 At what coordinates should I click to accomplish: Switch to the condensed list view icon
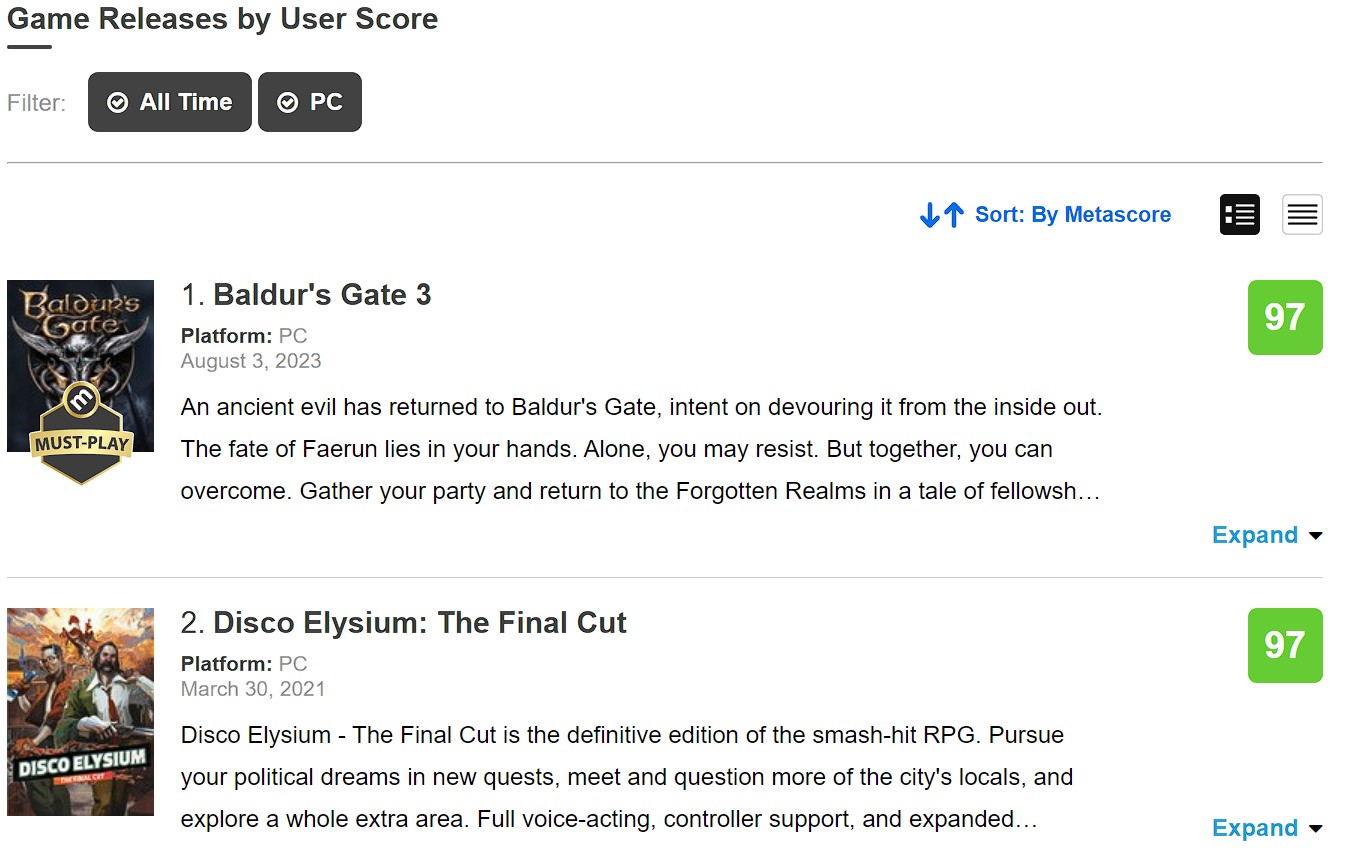click(1302, 215)
